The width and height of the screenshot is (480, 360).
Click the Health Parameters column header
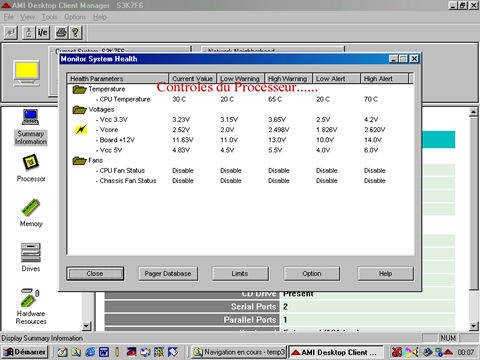point(118,79)
